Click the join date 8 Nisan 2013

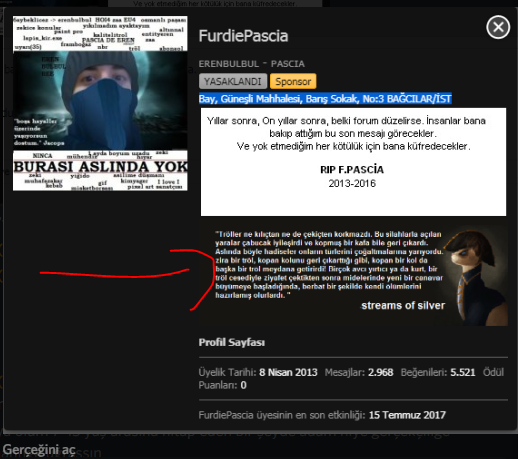288,372
